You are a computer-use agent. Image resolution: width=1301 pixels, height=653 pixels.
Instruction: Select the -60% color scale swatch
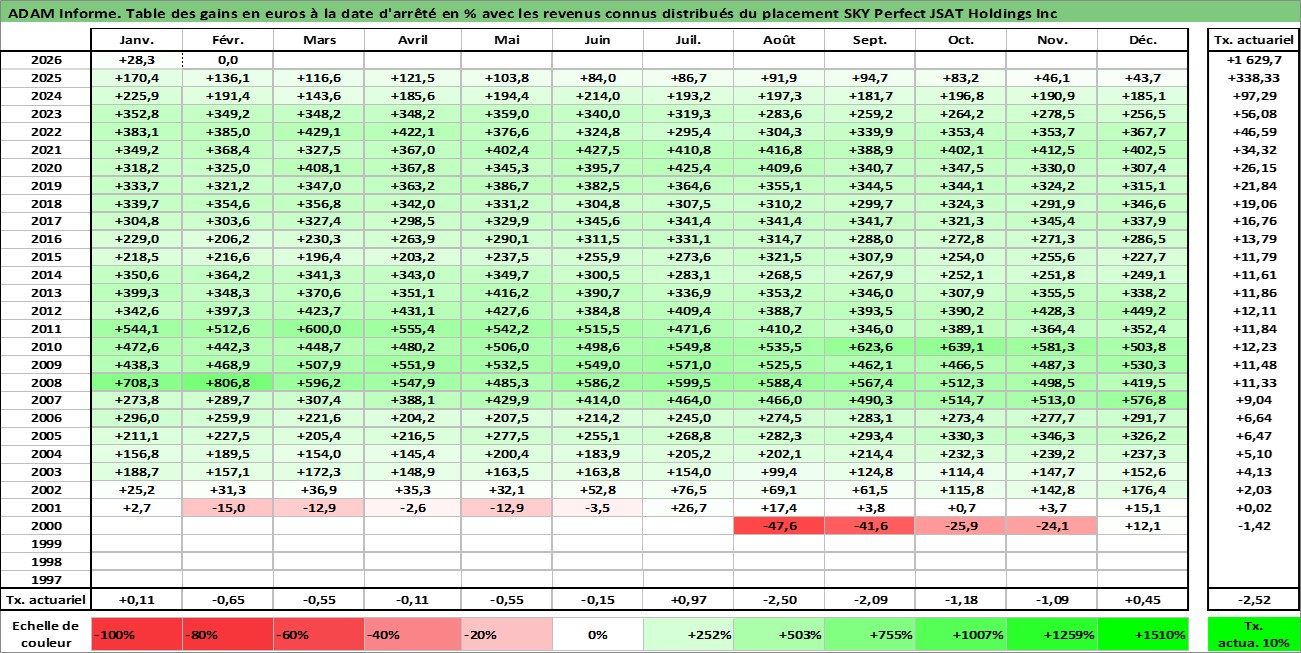[318, 634]
